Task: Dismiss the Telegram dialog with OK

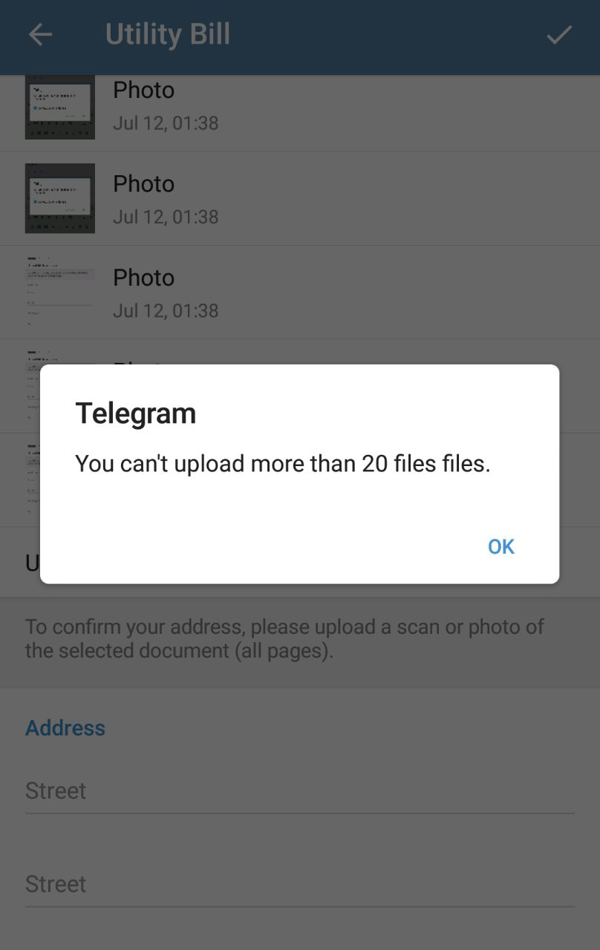Action: pos(501,546)
